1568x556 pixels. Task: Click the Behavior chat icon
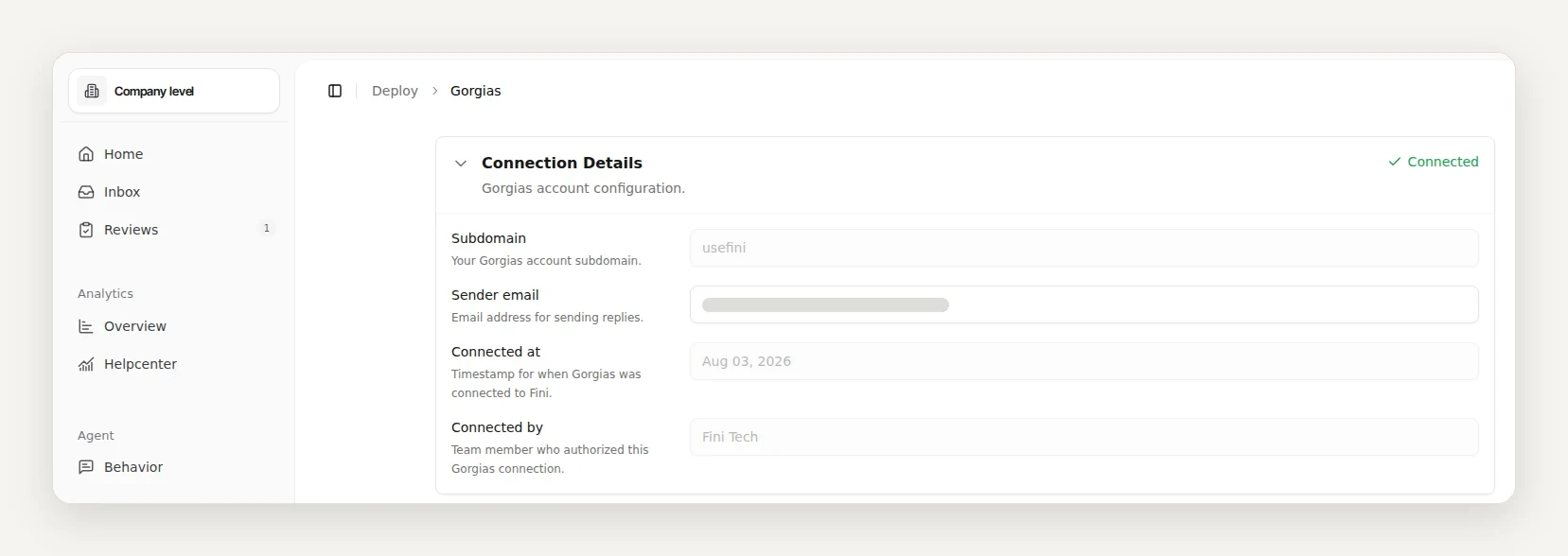point(86,467)
